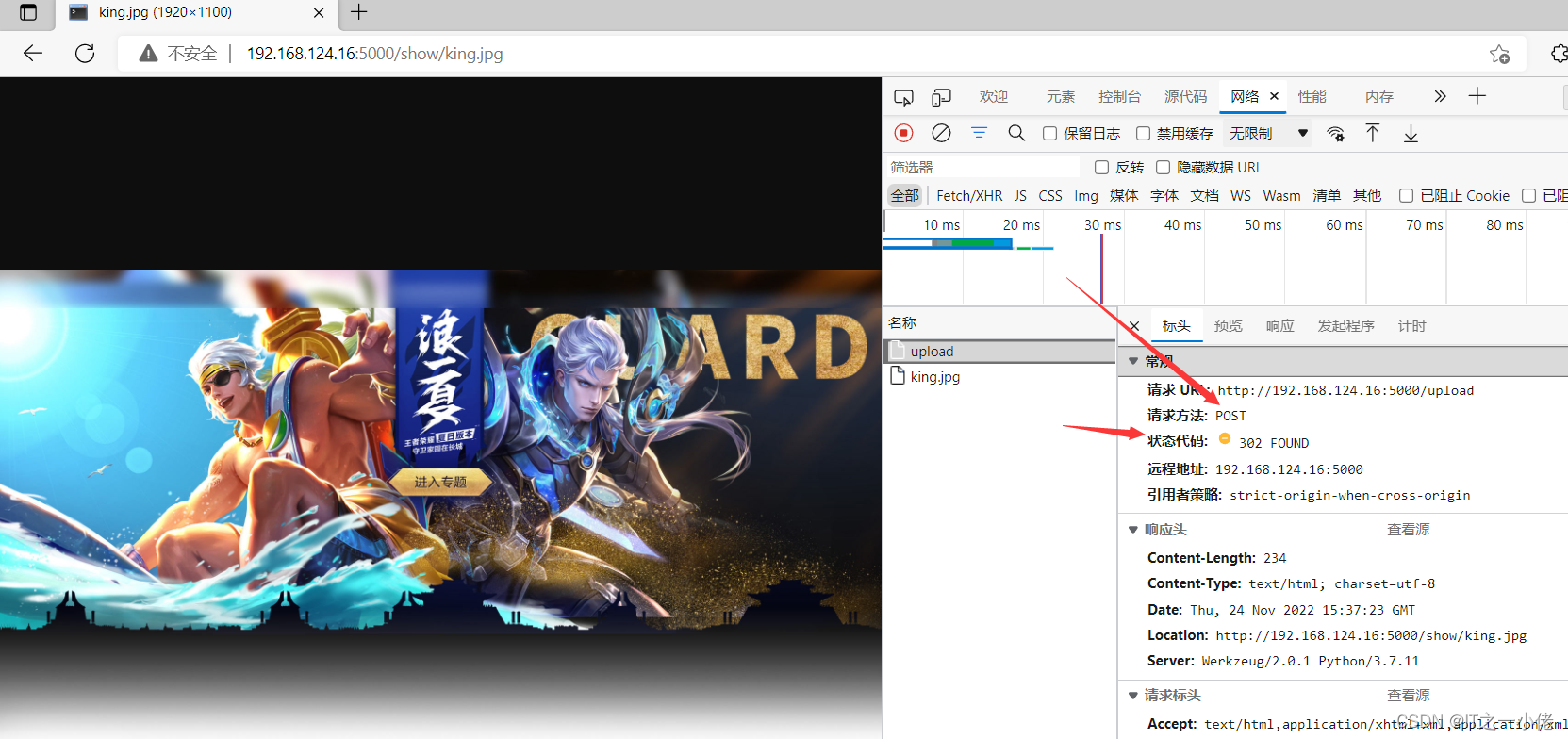Tick the invert filter checkbox
1568x739 pixels.
coord(1101,168)
